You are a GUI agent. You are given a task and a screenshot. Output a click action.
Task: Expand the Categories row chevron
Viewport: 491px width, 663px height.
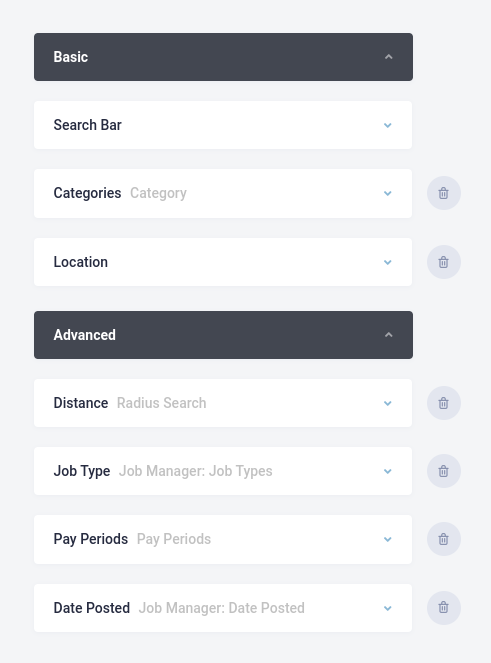(387, 193)
